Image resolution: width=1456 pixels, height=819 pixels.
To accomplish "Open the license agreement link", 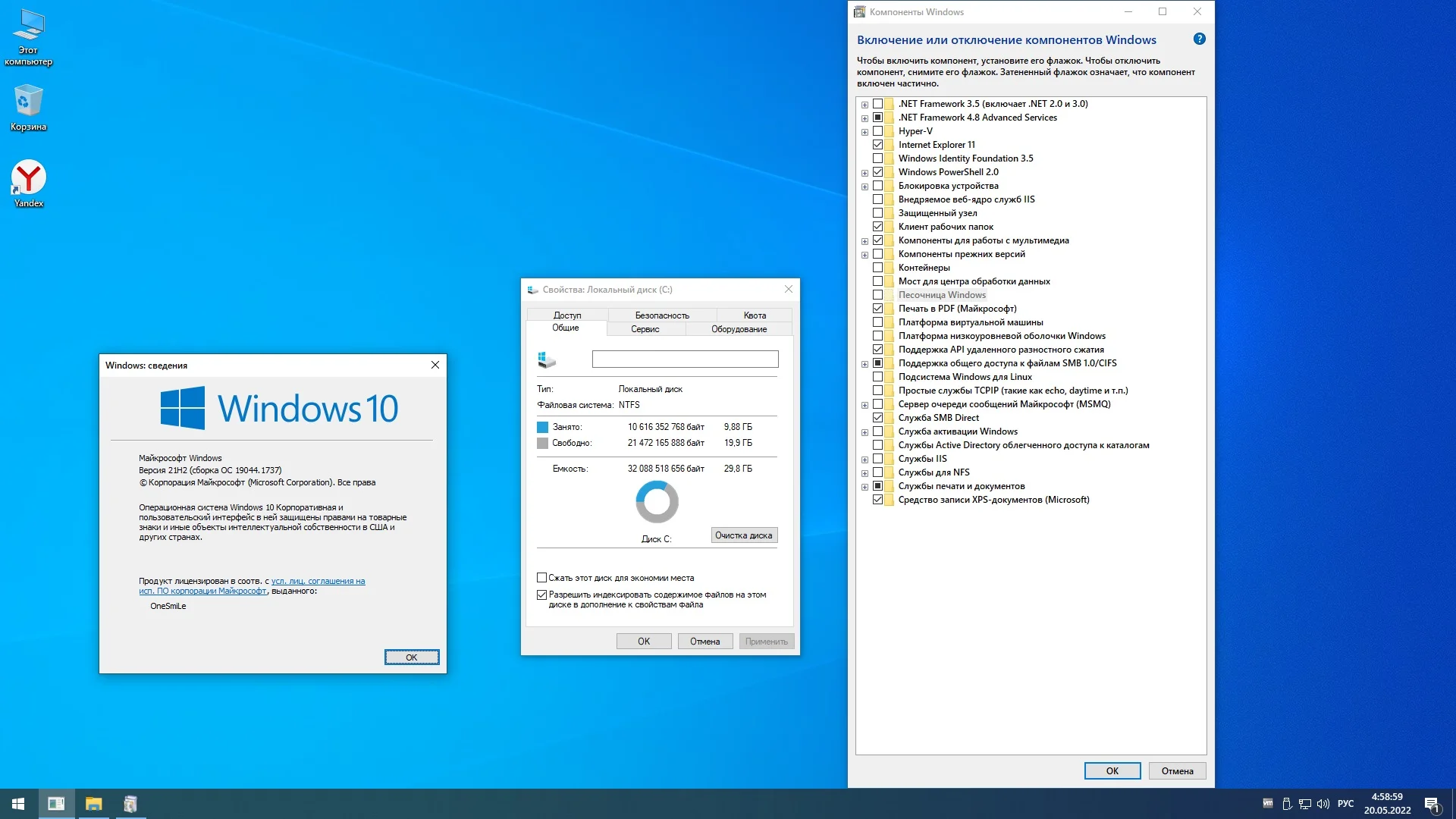I will [x=318, y=582].
